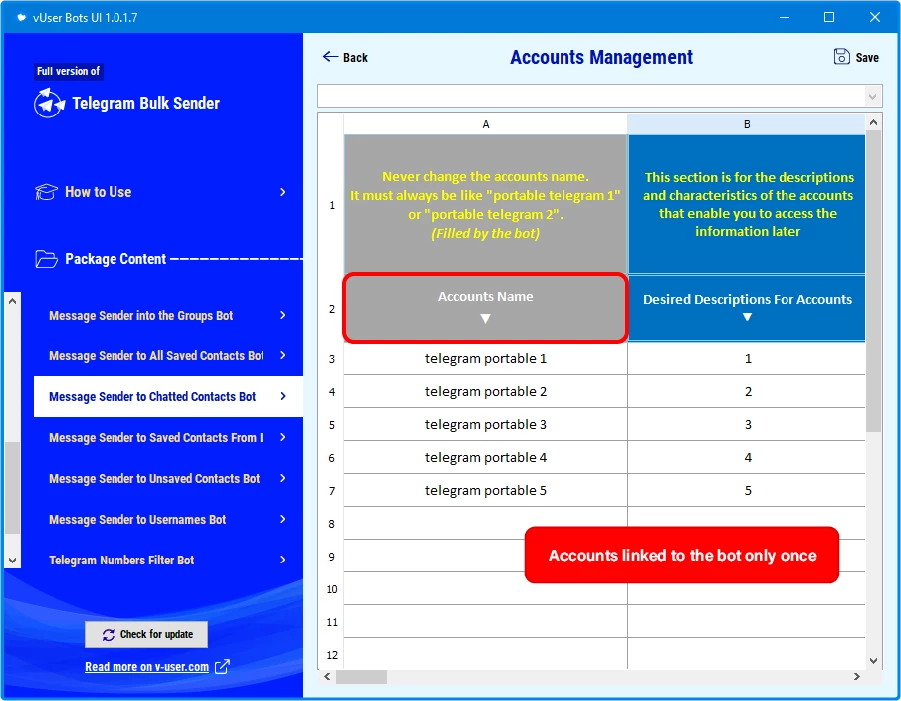The width and height of the screenshot is (901, 701).
Task: Select column A header
Action: click(486, 124)
